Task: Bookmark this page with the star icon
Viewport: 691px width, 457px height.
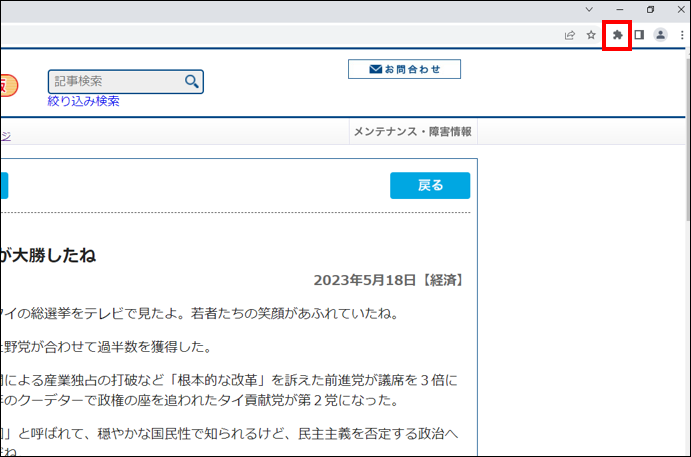Action: (x=591, y=35)
